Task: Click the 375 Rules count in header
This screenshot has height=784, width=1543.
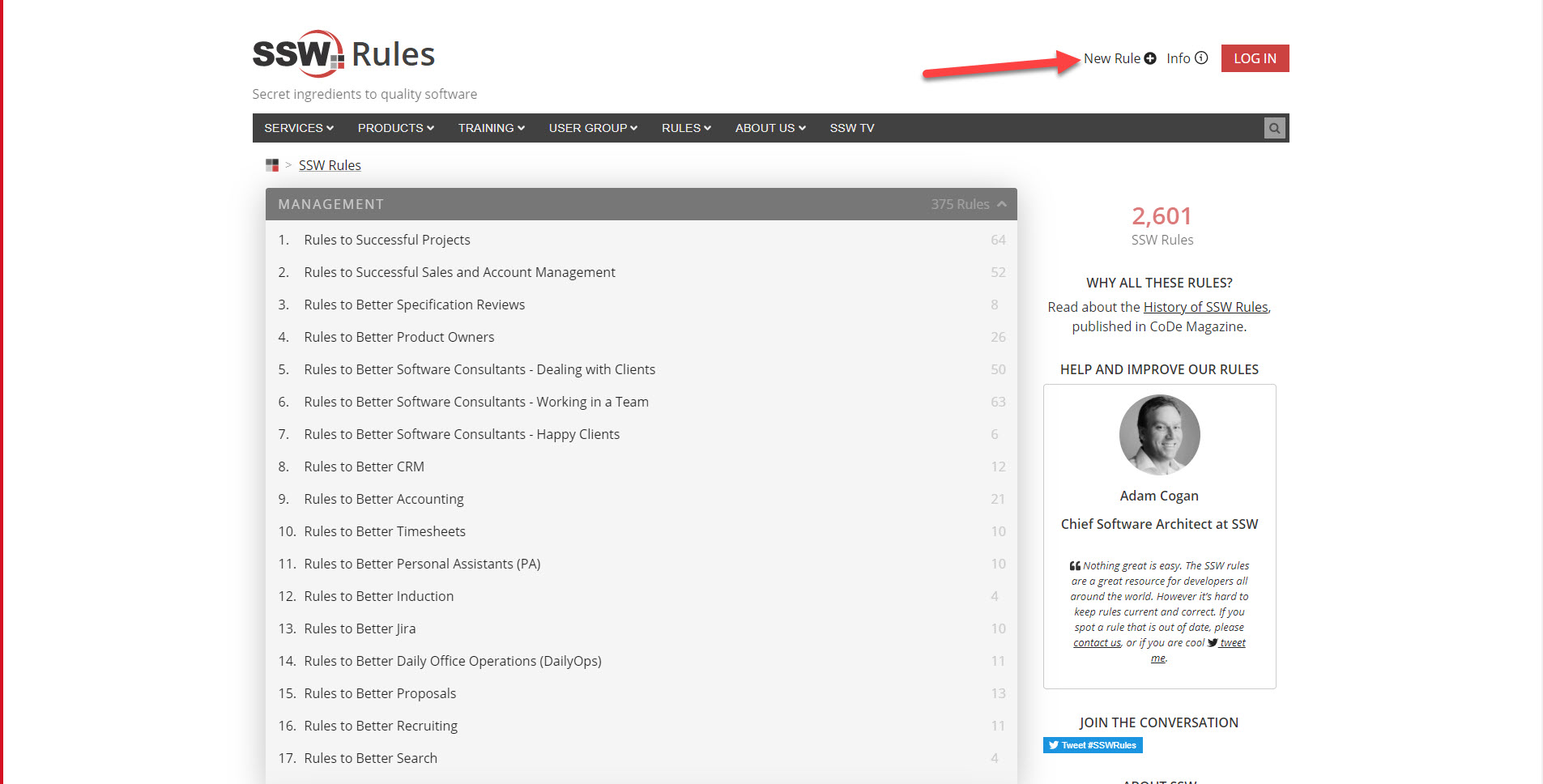Action: [960, 204]
